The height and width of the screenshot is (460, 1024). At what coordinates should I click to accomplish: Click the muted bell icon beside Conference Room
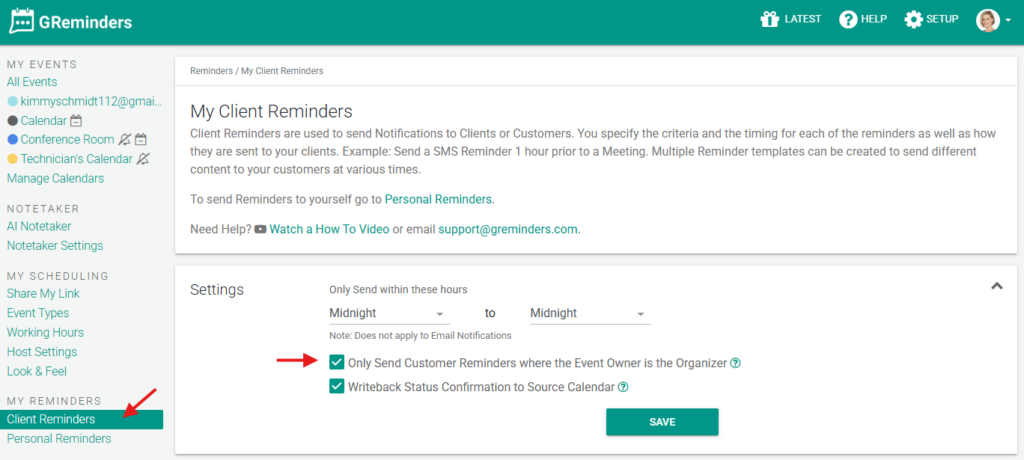coord(124,140)
